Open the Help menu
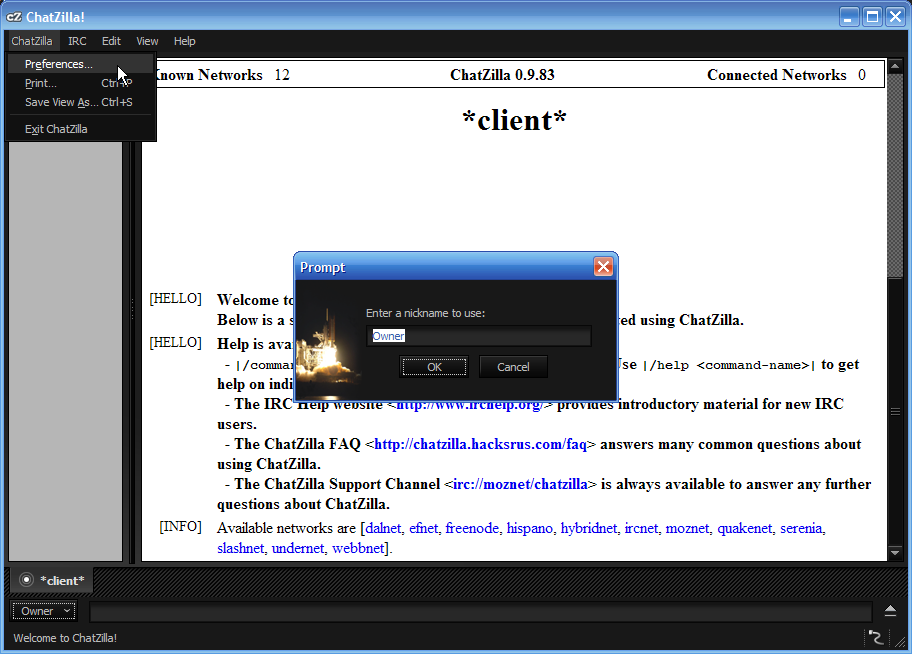The width and height of the screenshot is (912, 654). point(184,41)
